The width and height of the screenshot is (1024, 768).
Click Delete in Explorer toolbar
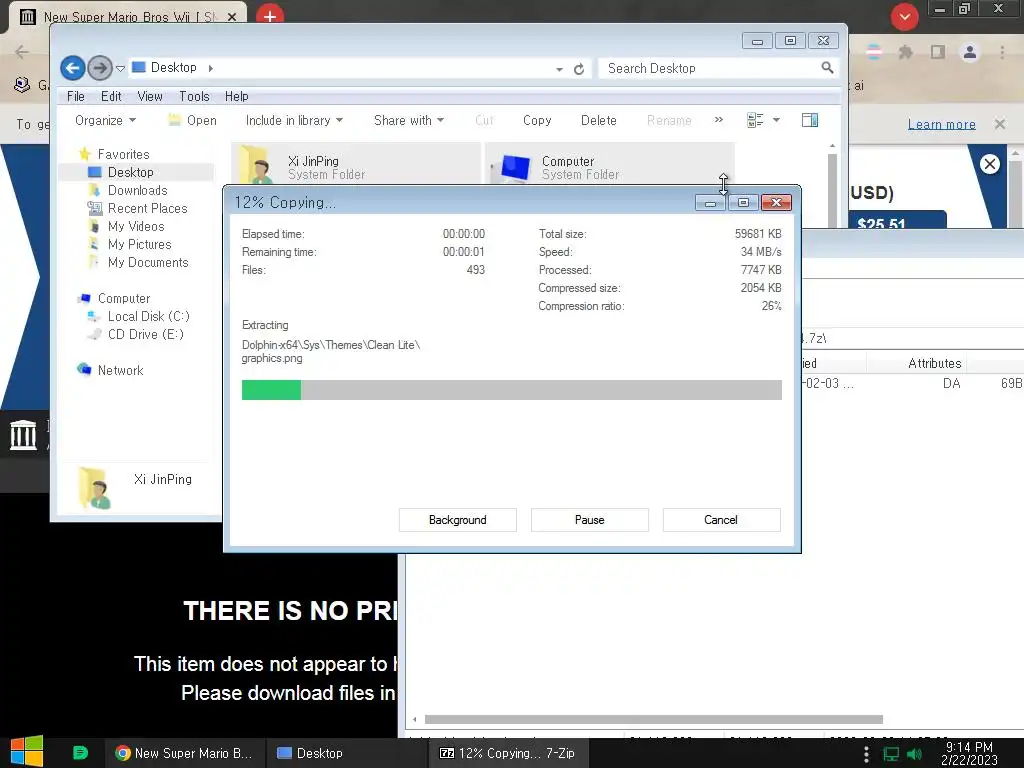(598, 120)
